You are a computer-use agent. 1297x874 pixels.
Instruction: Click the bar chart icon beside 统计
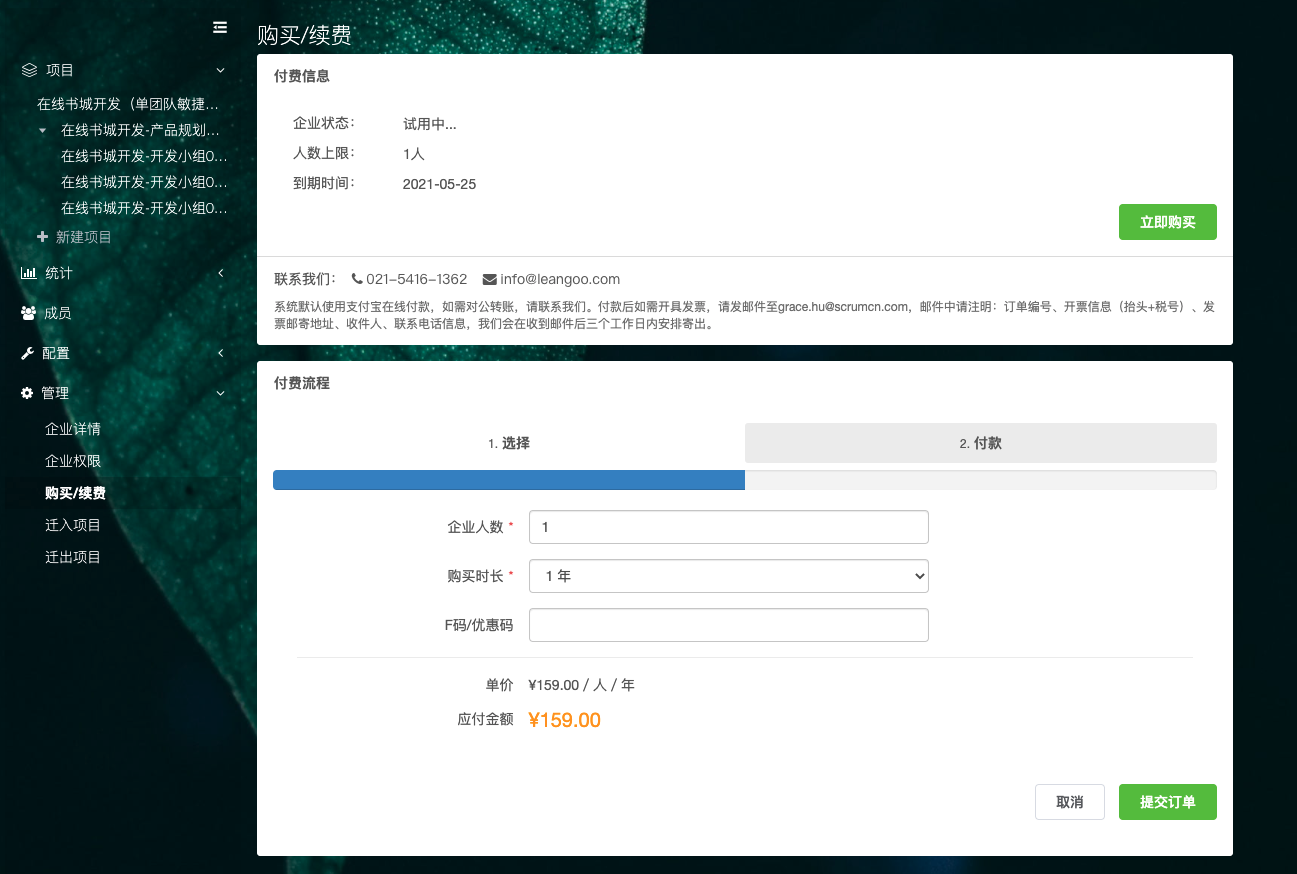pos(29,273)
